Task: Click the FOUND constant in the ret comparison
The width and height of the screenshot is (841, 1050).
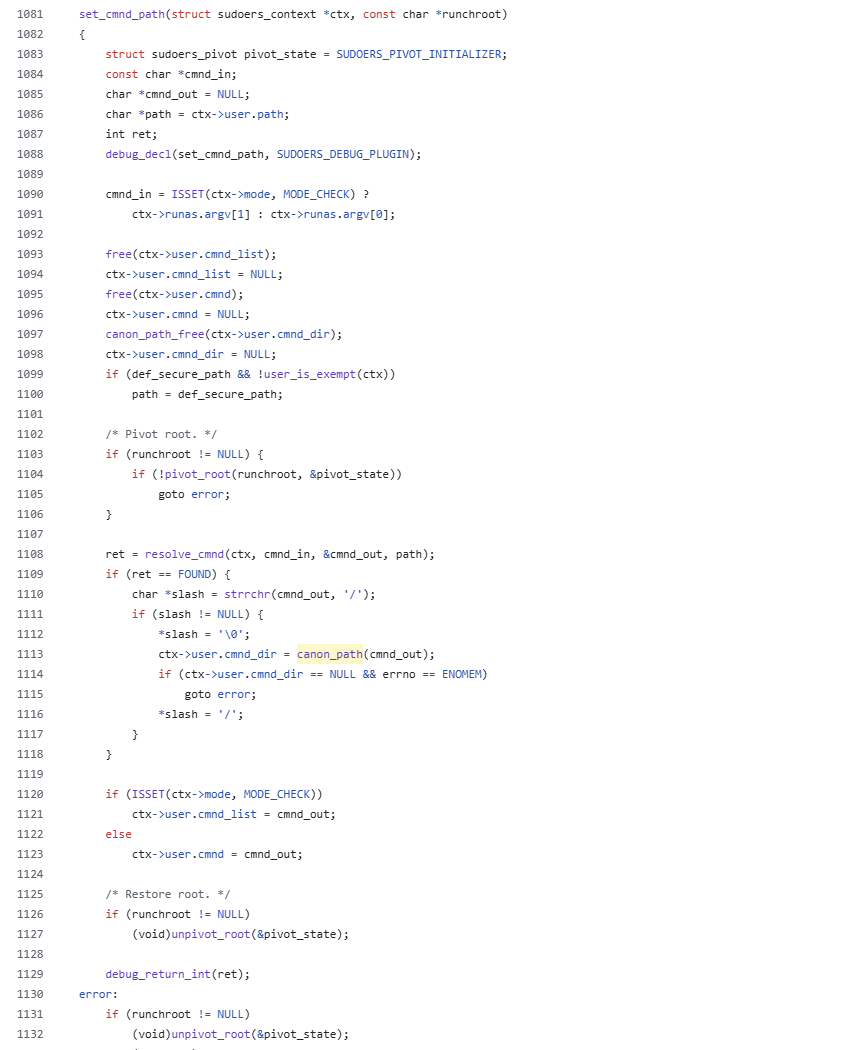Action: pos(194,575)
